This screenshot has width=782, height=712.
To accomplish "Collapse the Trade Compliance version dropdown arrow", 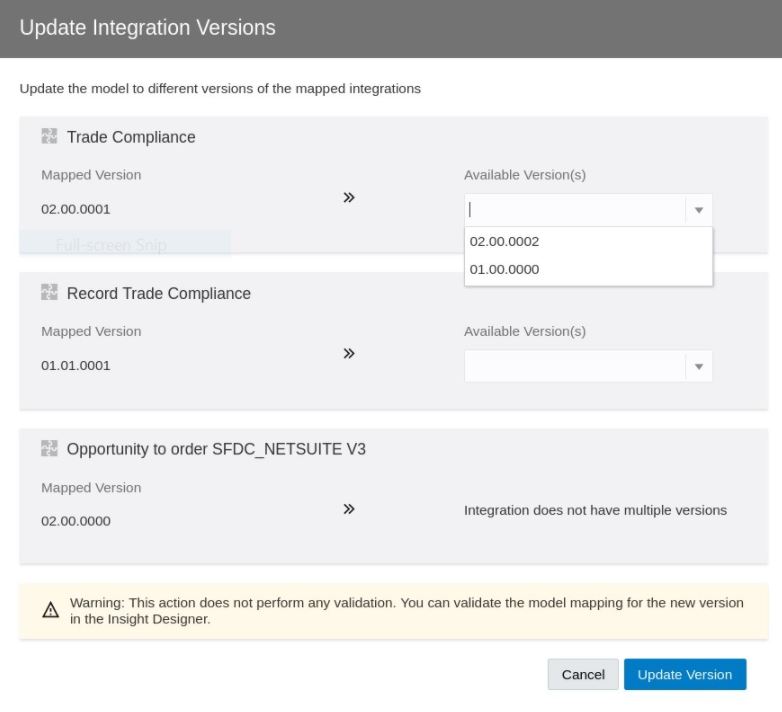I will click(x=699, y=210).
